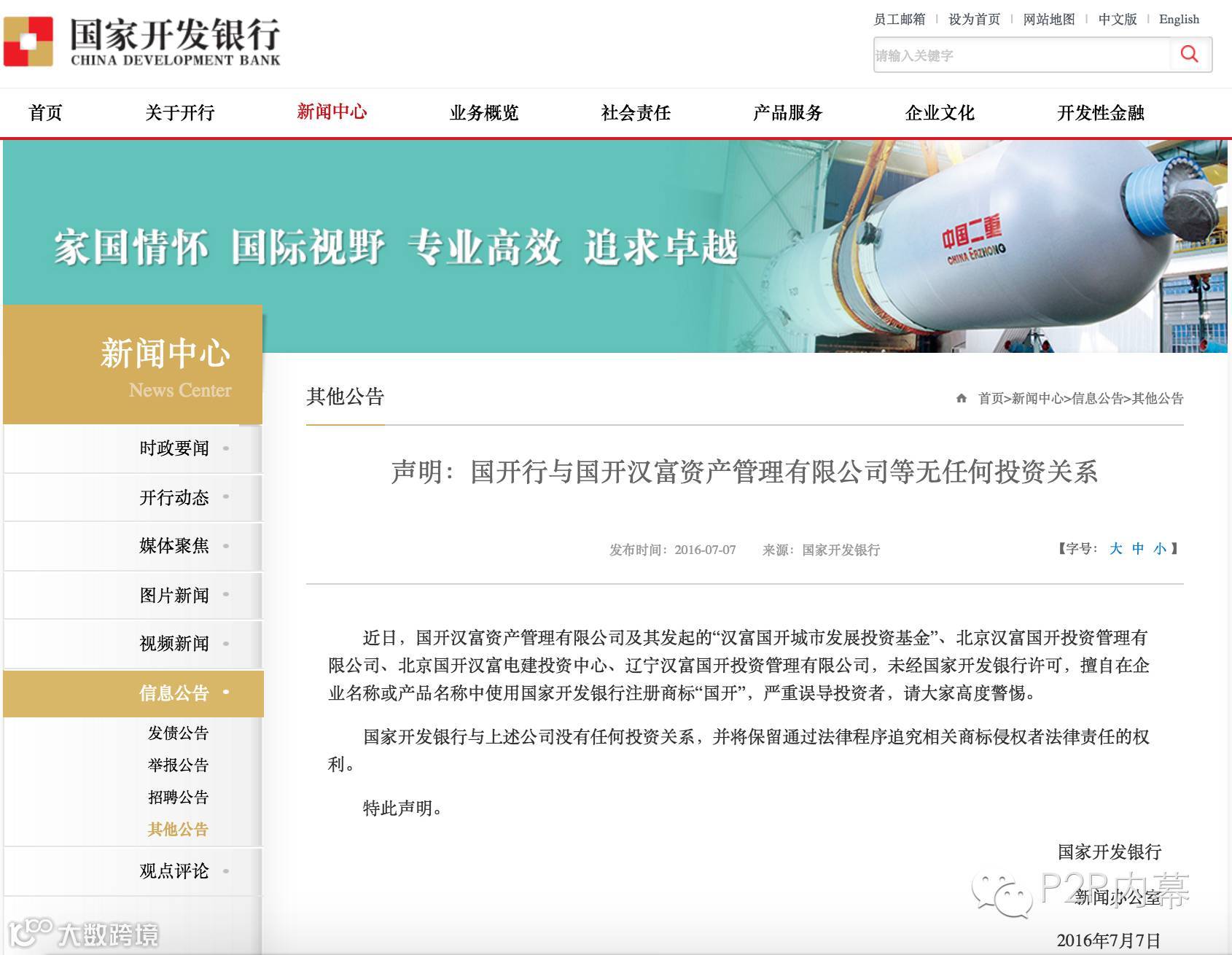
Task: Switch to 中文版 language
Action: pyautogui.click(x=1118, y=19)
